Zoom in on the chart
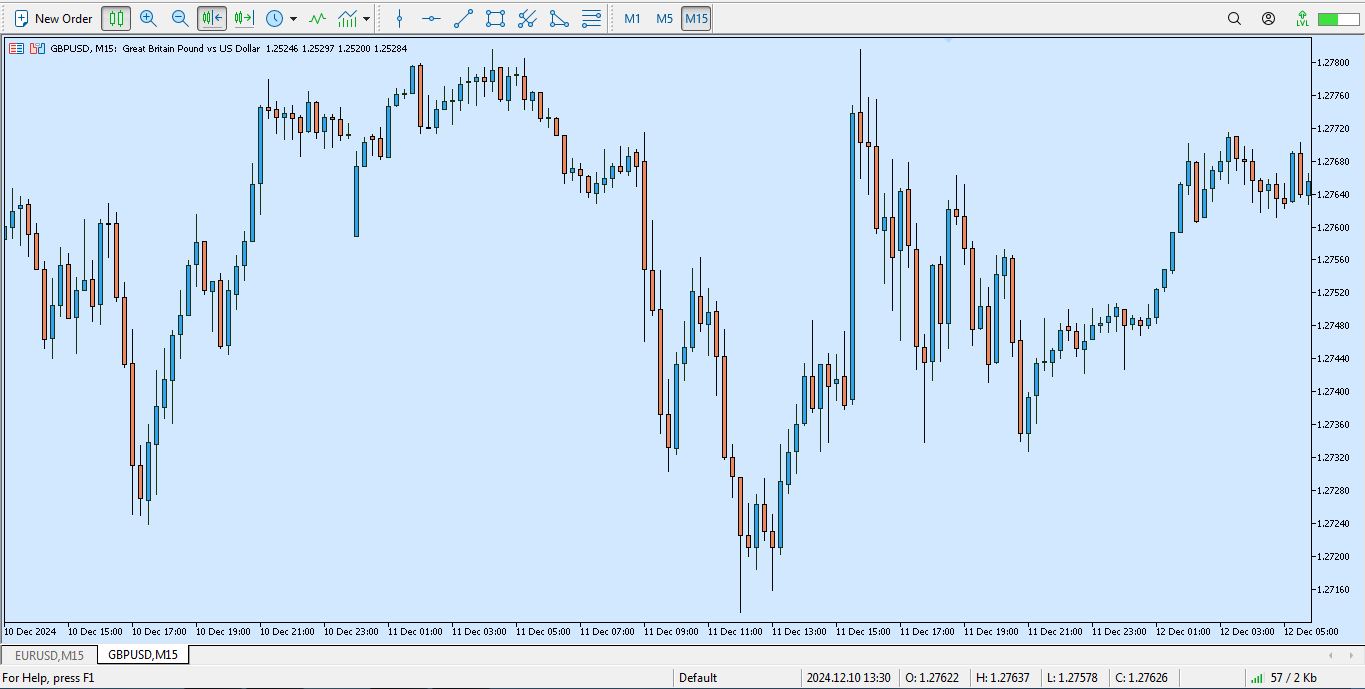This screenshot has width=1365, height=689. pyautogui.click(x=148, y=18)
